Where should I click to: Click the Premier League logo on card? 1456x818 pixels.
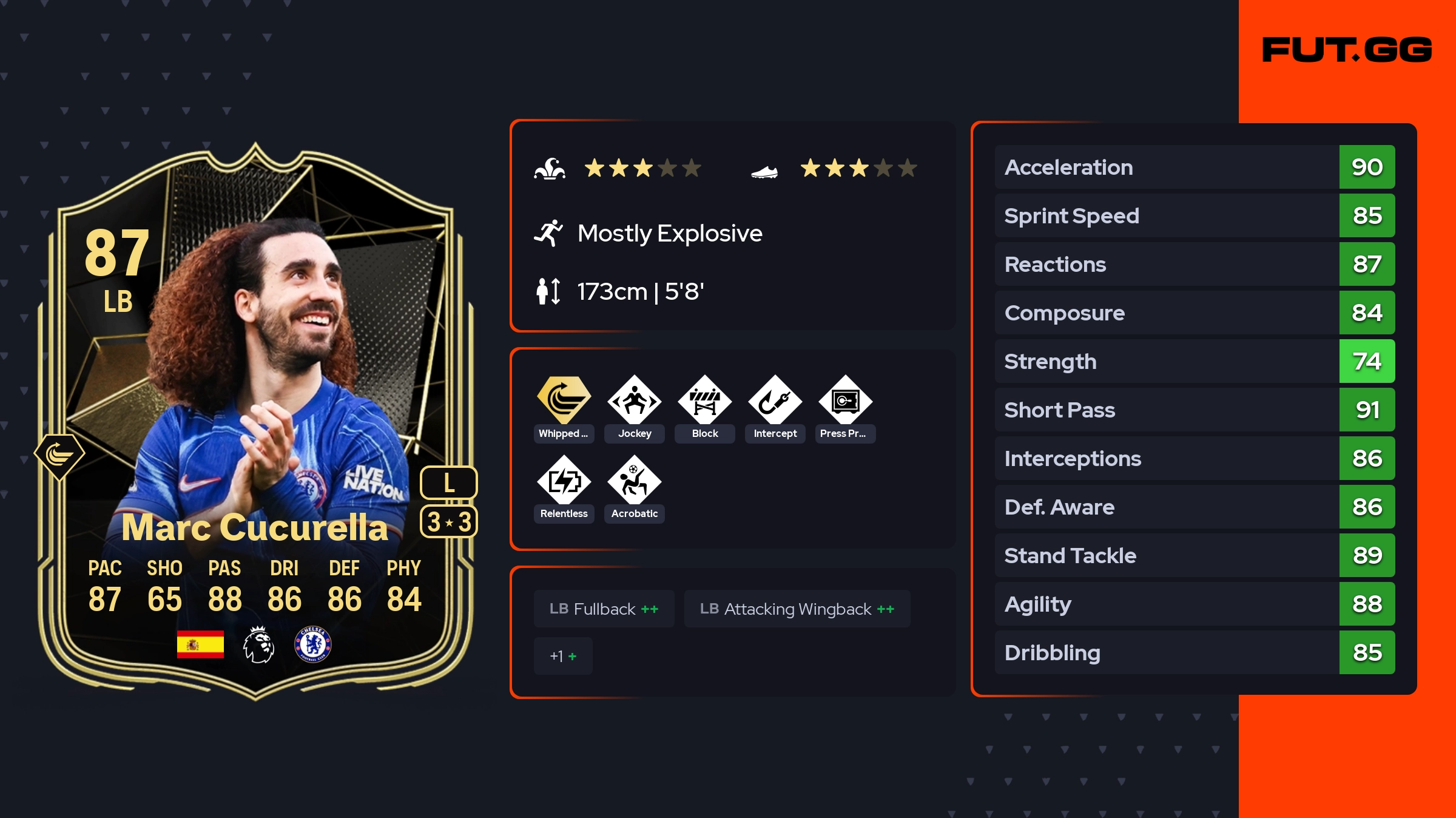[258, 644]
